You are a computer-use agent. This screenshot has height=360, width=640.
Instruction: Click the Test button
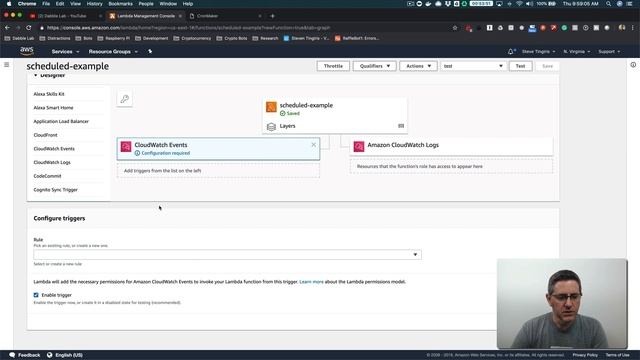click(x=520, y=66)
